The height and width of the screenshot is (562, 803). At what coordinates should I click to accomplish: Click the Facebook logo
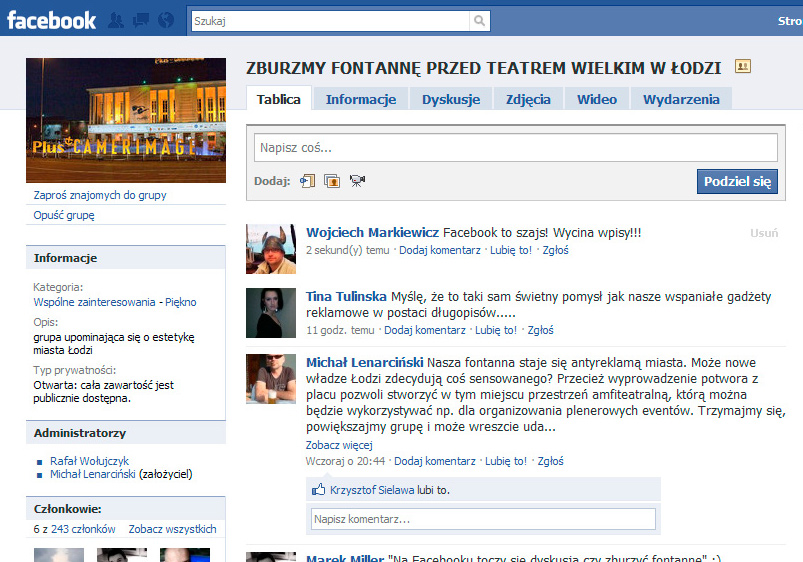pyautogui.click(x=51, y=20)
